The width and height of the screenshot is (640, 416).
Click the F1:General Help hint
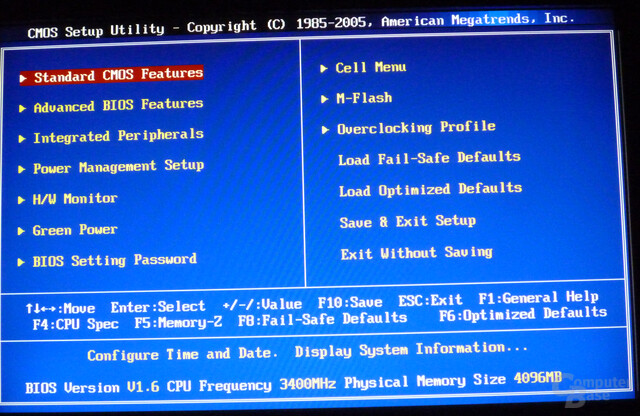[x=539, y=298]
